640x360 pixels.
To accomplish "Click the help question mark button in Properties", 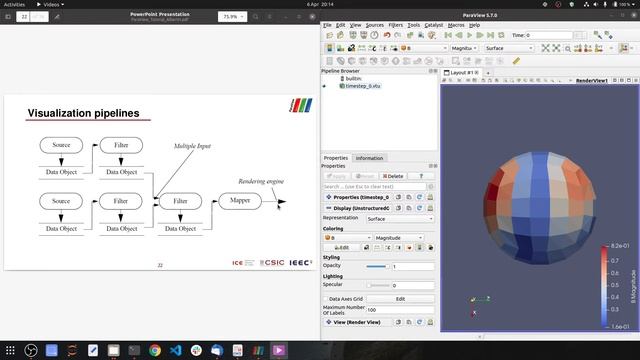I will click(421, 176).
